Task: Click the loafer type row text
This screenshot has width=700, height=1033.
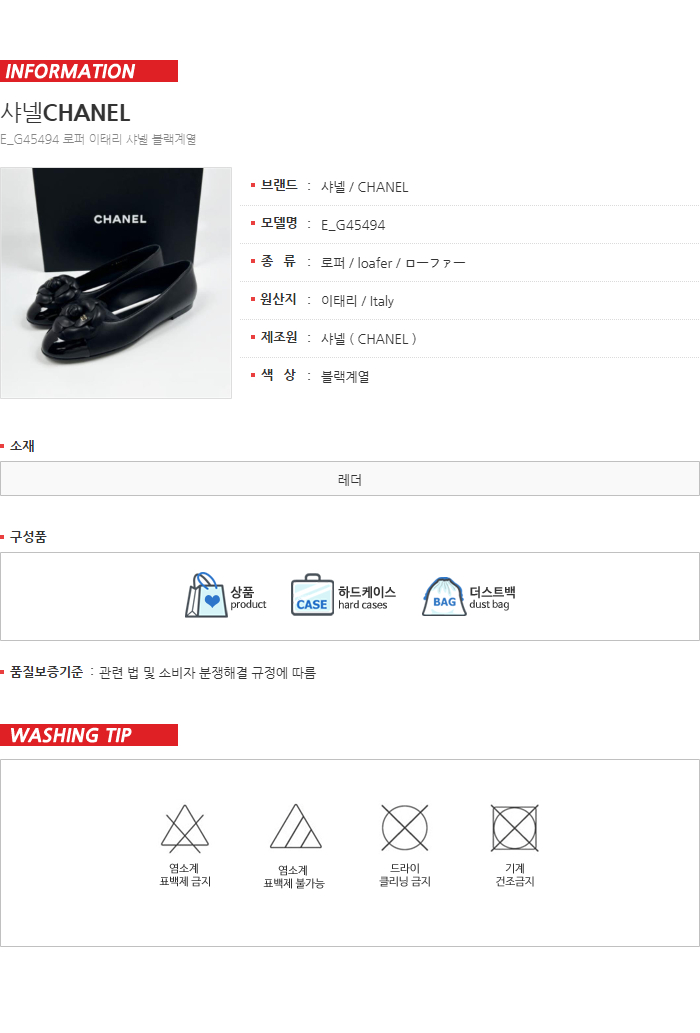Action: (x=393, y=263)
